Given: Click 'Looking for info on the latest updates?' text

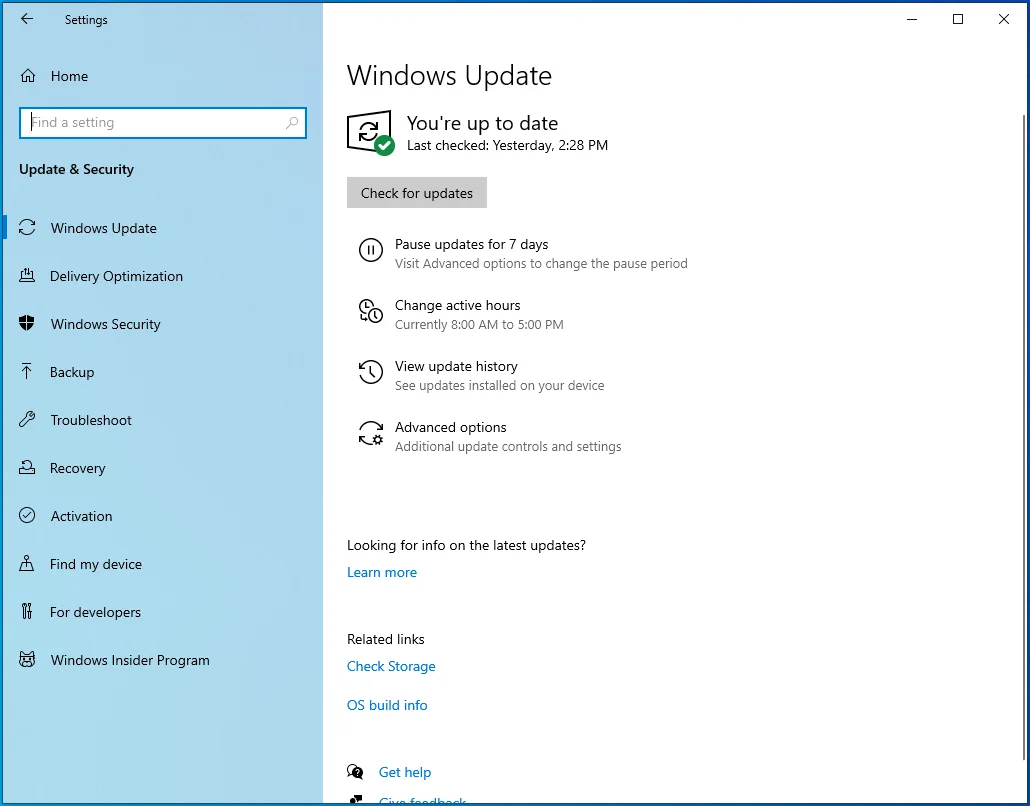Looking at the screenshot, I should coord(466,545).
